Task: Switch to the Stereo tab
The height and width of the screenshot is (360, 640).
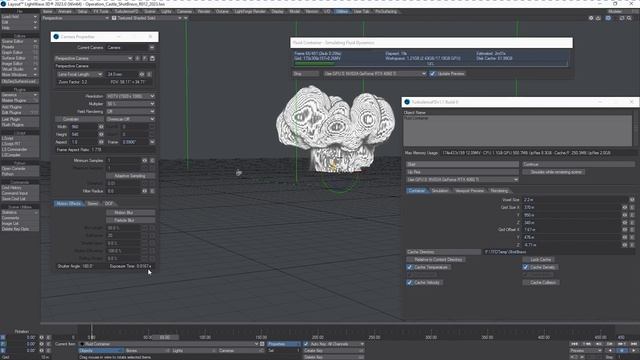Action: [93, 203]
